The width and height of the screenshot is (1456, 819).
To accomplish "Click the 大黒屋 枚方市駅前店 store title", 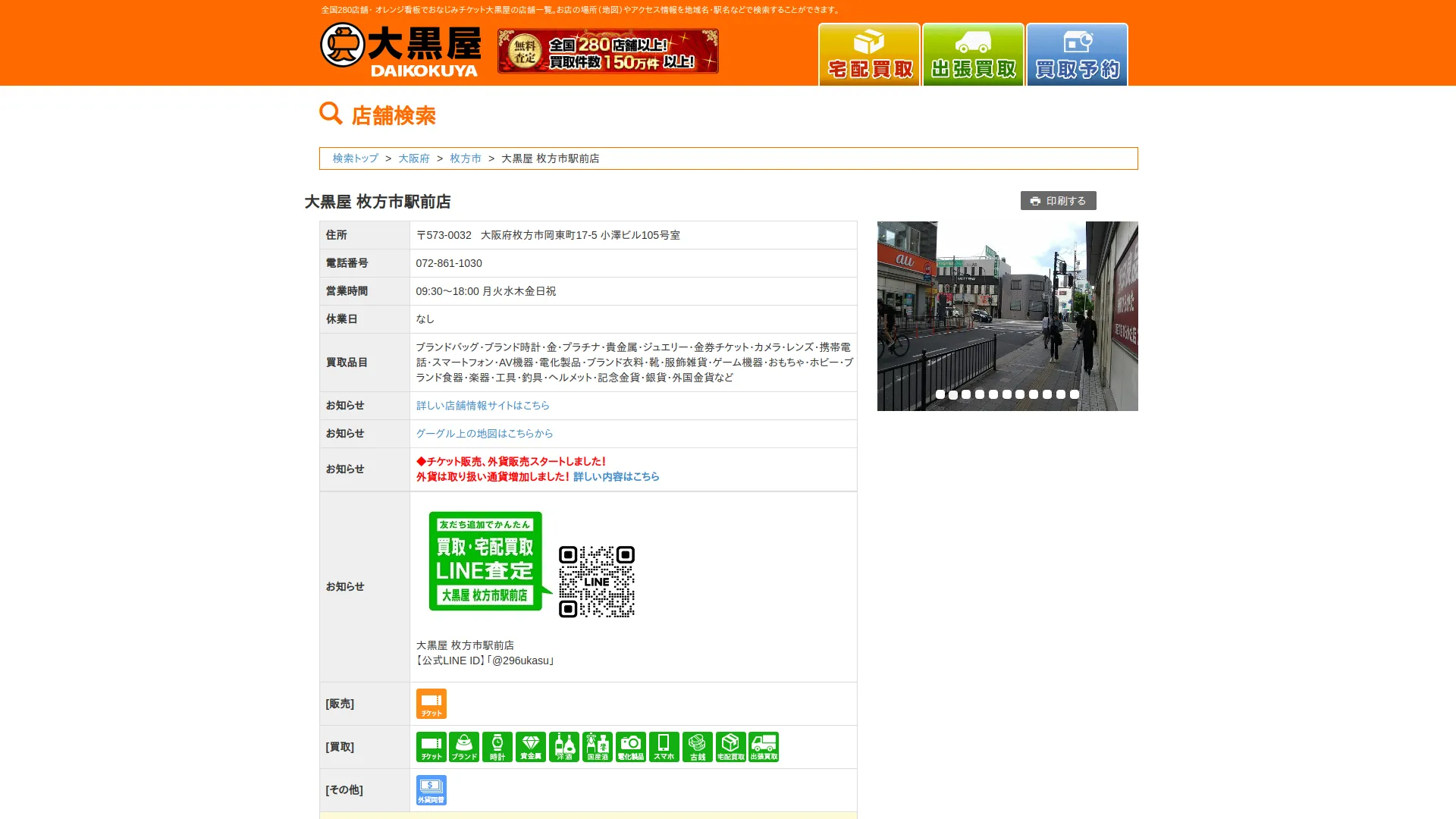I will 378,202.
